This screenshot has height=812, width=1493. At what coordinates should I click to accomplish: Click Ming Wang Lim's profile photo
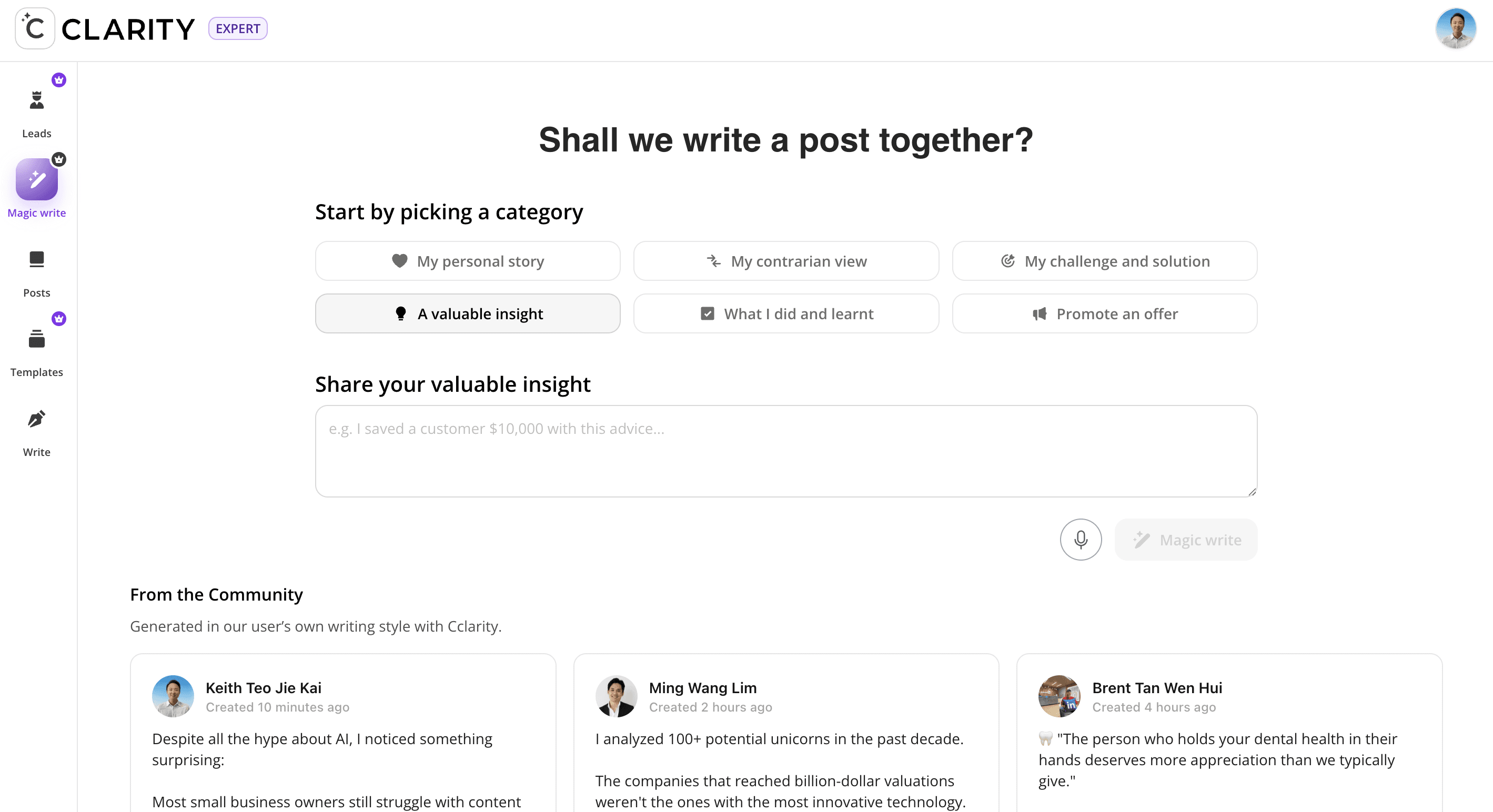tap(616, 696)
